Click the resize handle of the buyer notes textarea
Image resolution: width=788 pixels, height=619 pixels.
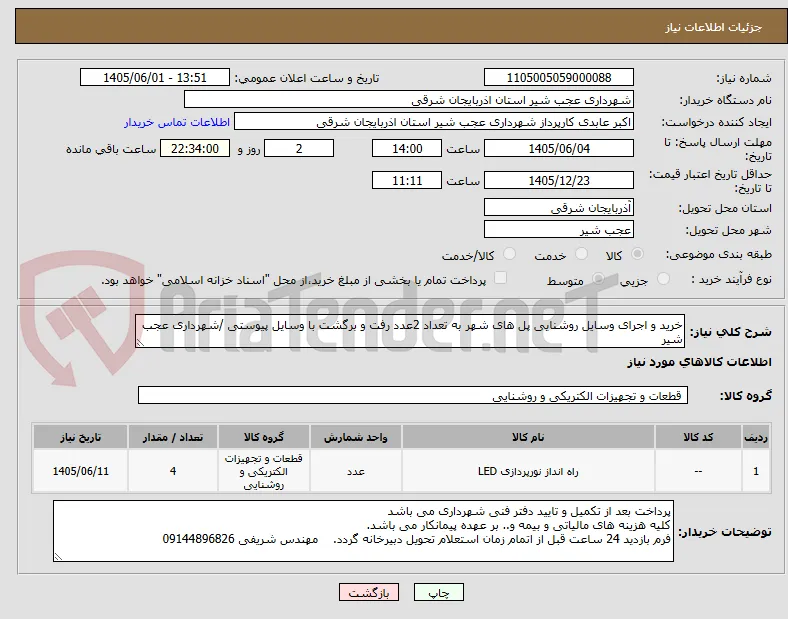58,556
